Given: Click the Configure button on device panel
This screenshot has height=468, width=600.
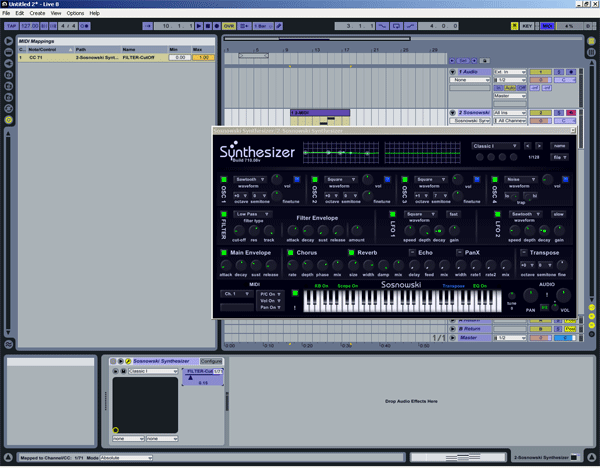Looking at the screenshot, I should 210,360.
